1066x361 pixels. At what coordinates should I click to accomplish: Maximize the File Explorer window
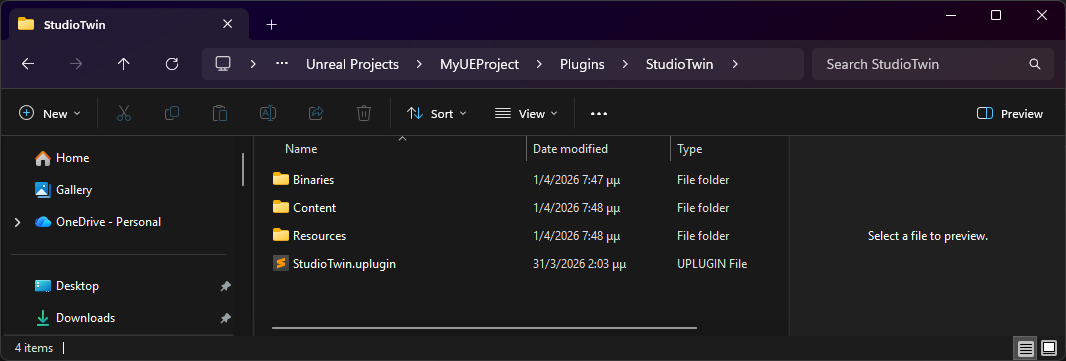pos(995,15)
